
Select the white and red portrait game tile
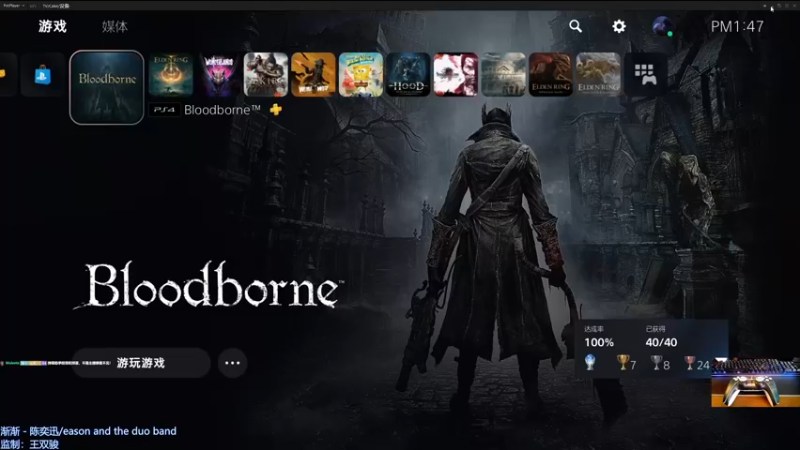pyautogui.click(x=456, y=74)
